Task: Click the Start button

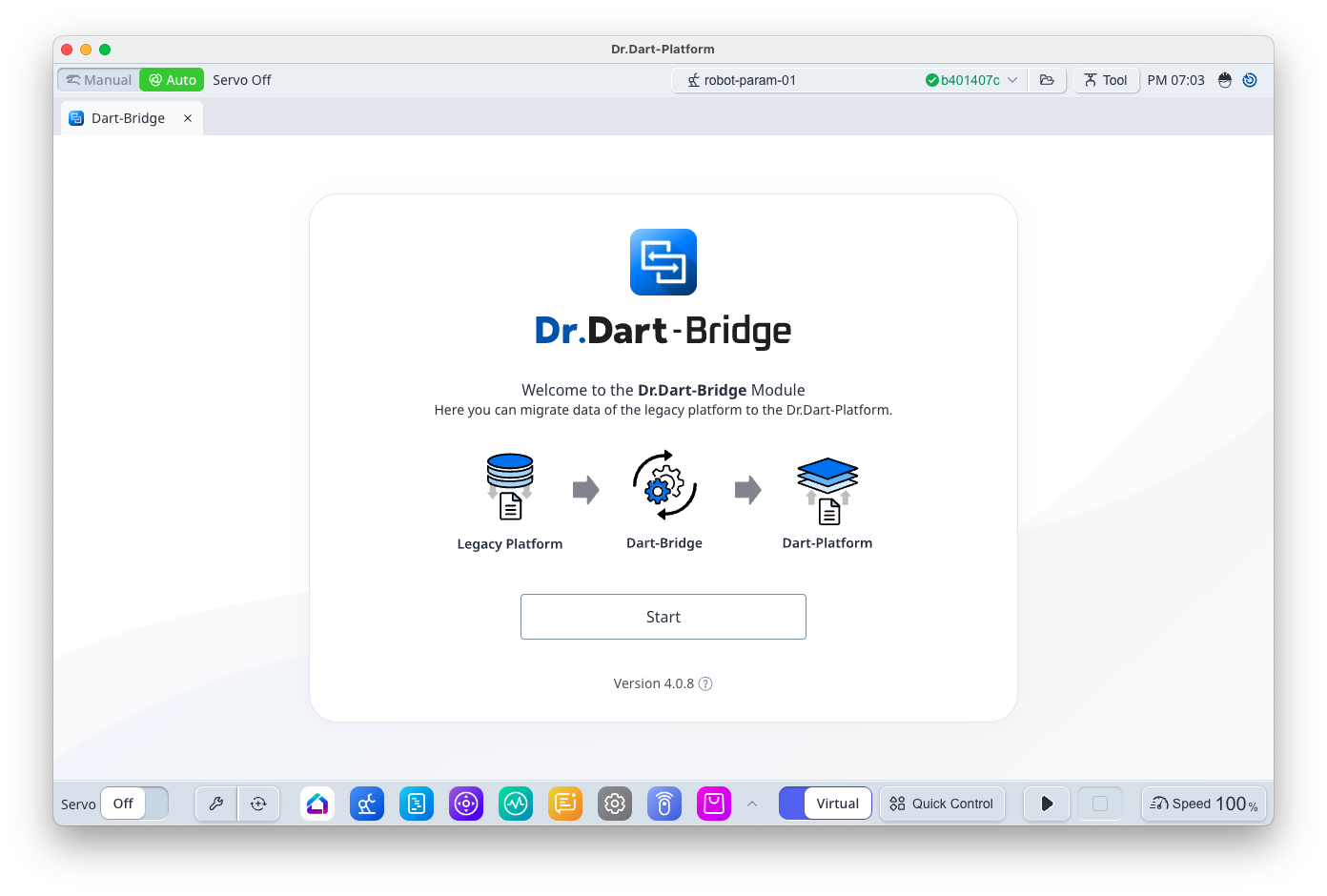Action: tap(663, 617)
